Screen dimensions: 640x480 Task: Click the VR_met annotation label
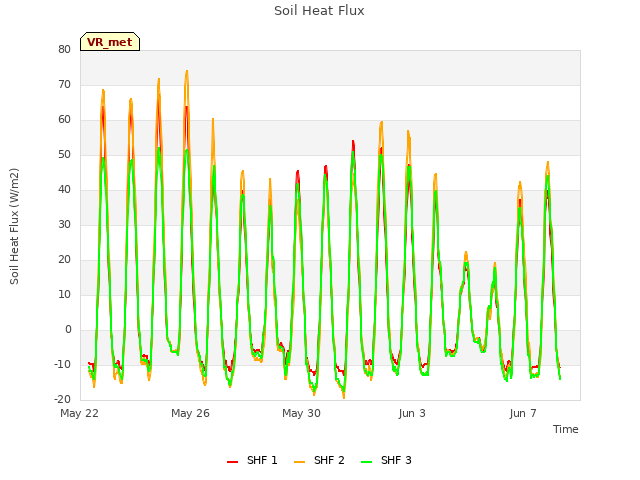(110, 42)
